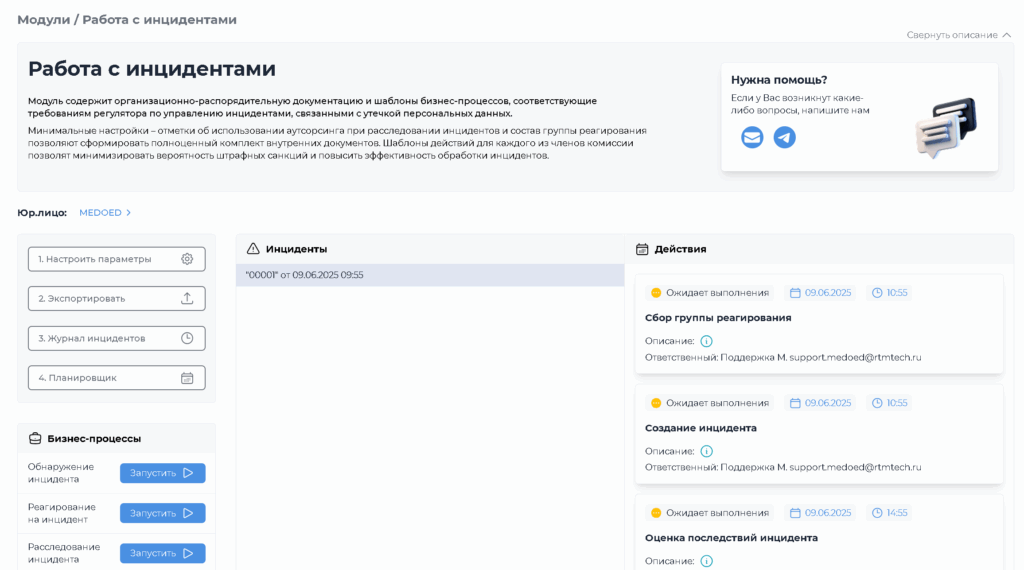Open 2. Экспортировать
The image size is (1024, 570).
coord(116,298)
